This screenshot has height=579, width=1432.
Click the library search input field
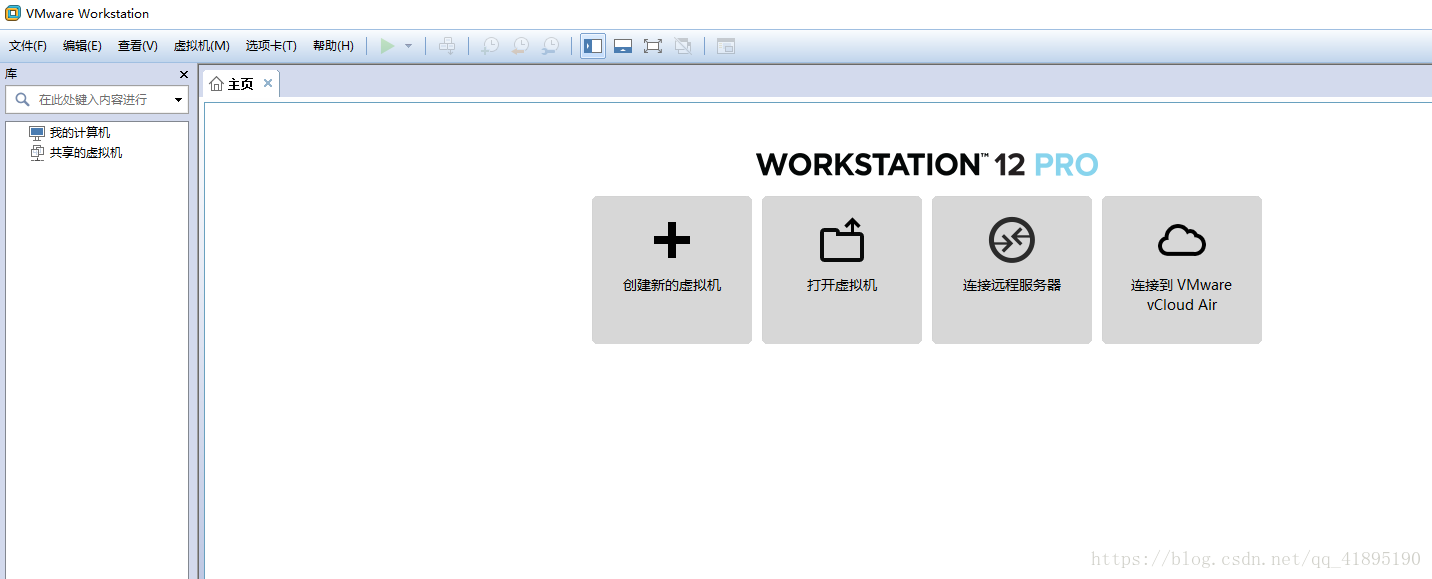pos(97,99)
